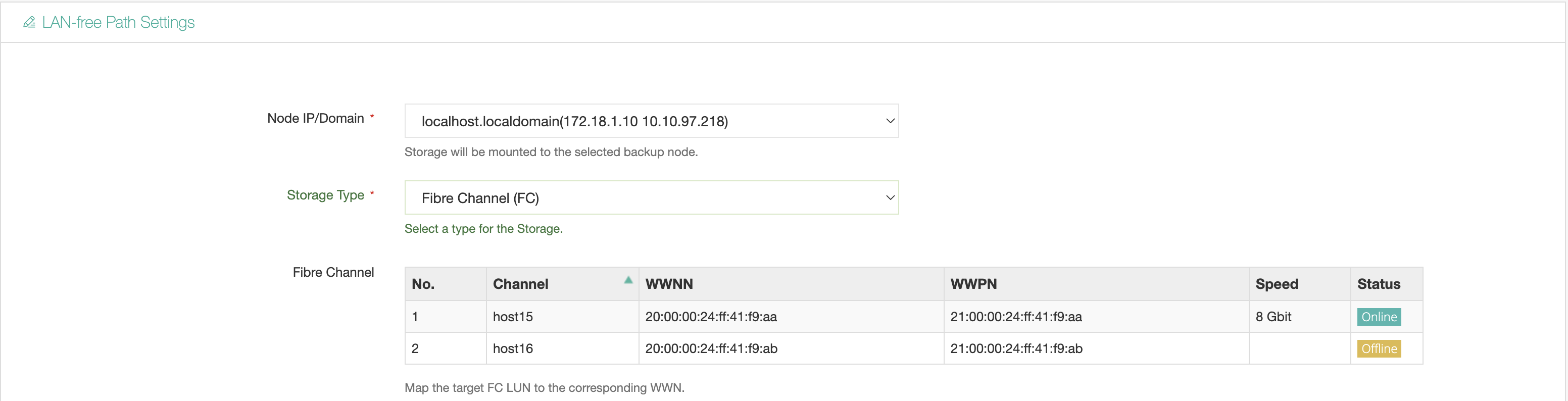Expand the backup node selection list
1568x401 pixels.
651,121
